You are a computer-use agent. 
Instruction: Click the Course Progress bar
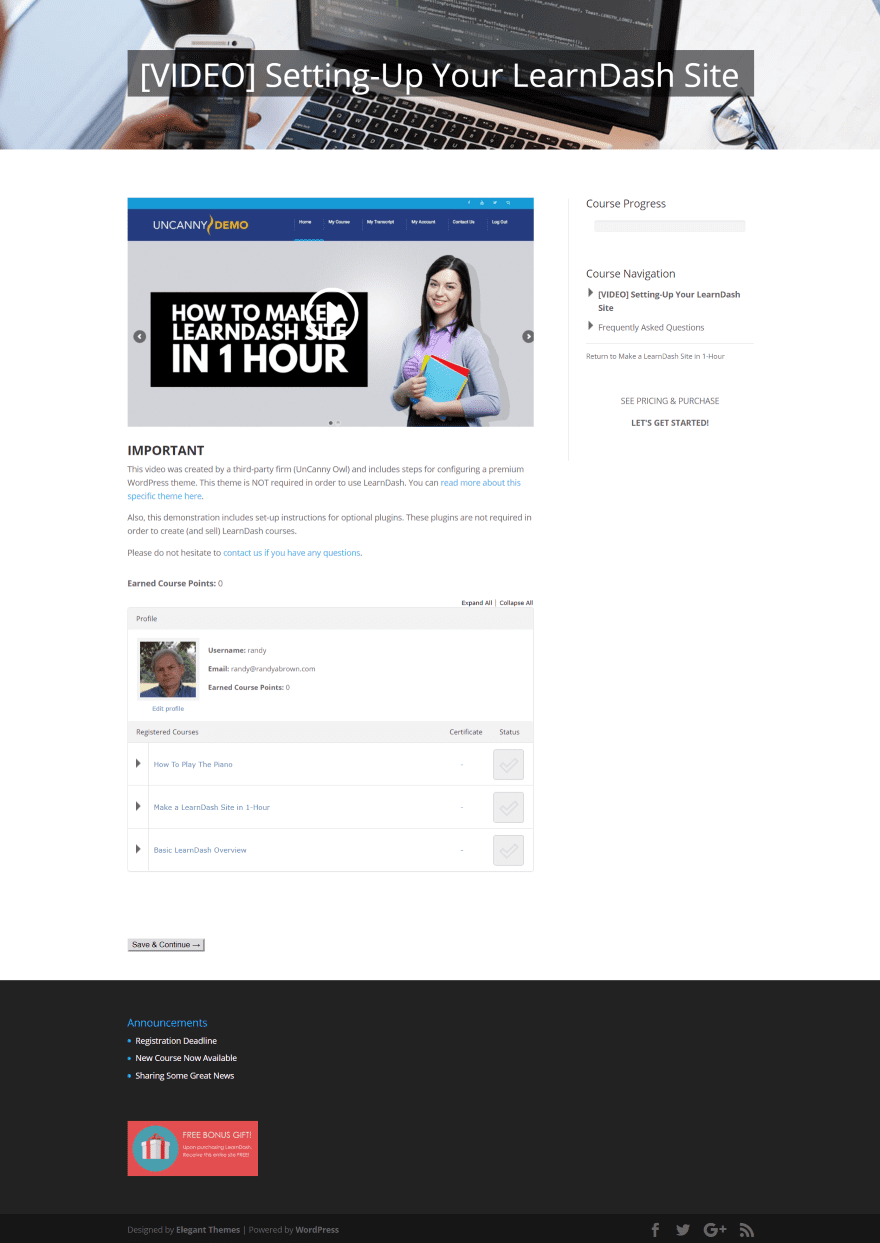669,226
